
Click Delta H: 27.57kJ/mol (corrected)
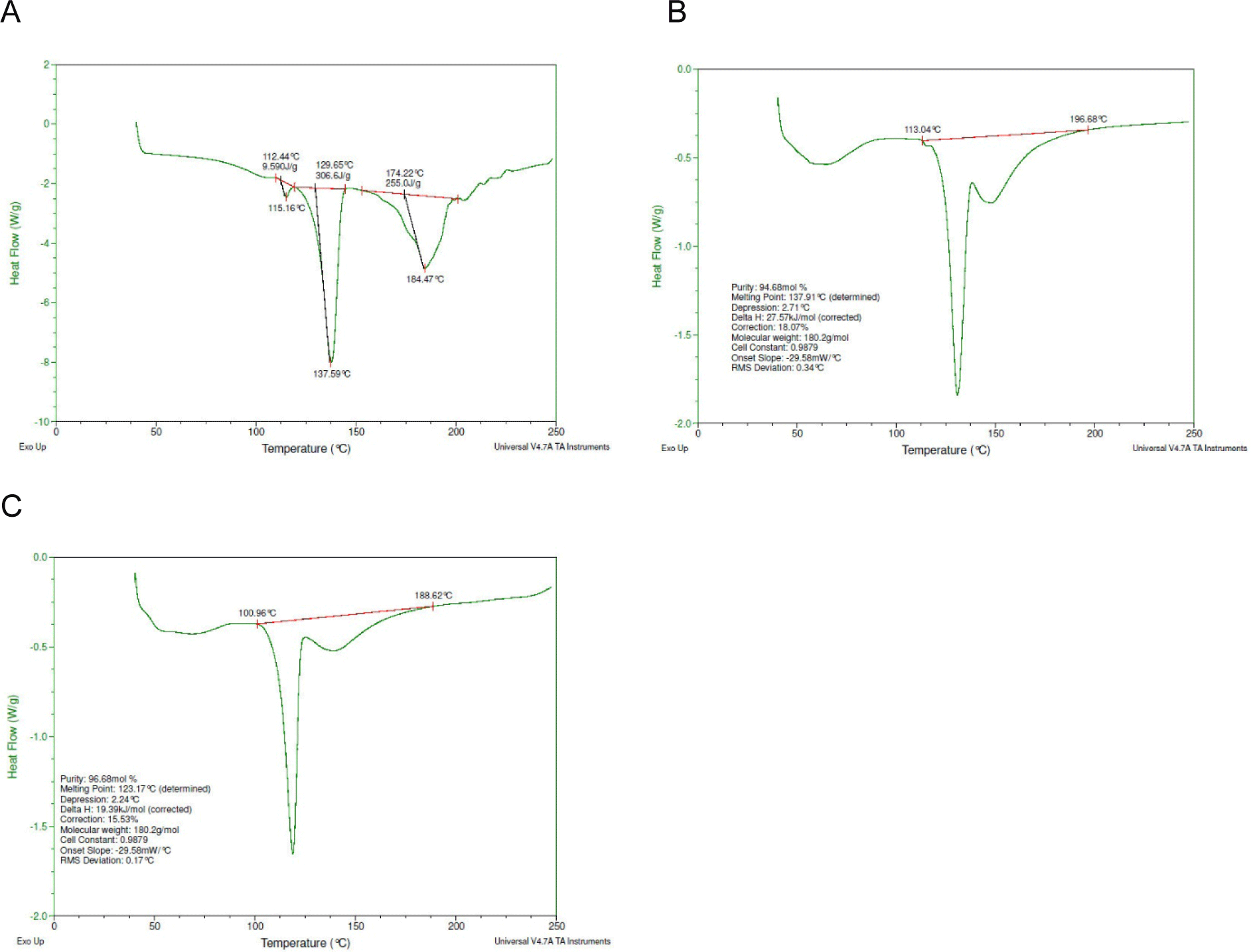pyautogui.click(x=796, y=318)
